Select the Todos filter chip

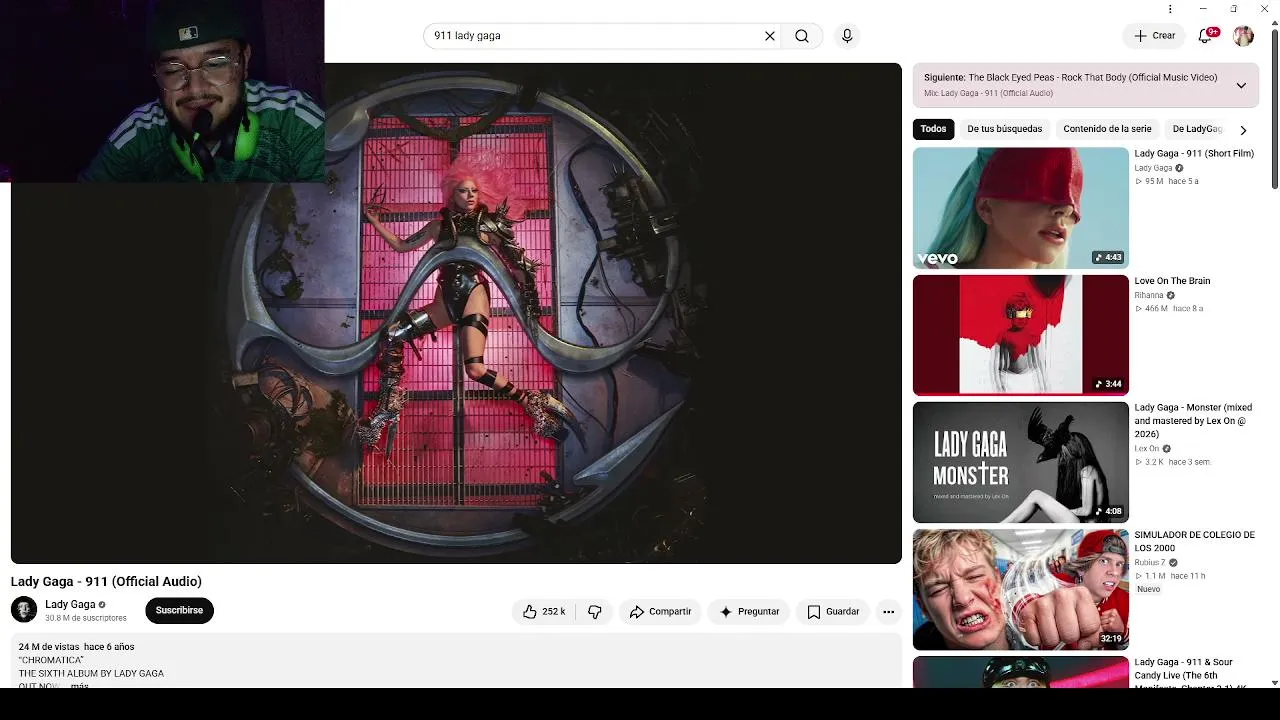933,129
